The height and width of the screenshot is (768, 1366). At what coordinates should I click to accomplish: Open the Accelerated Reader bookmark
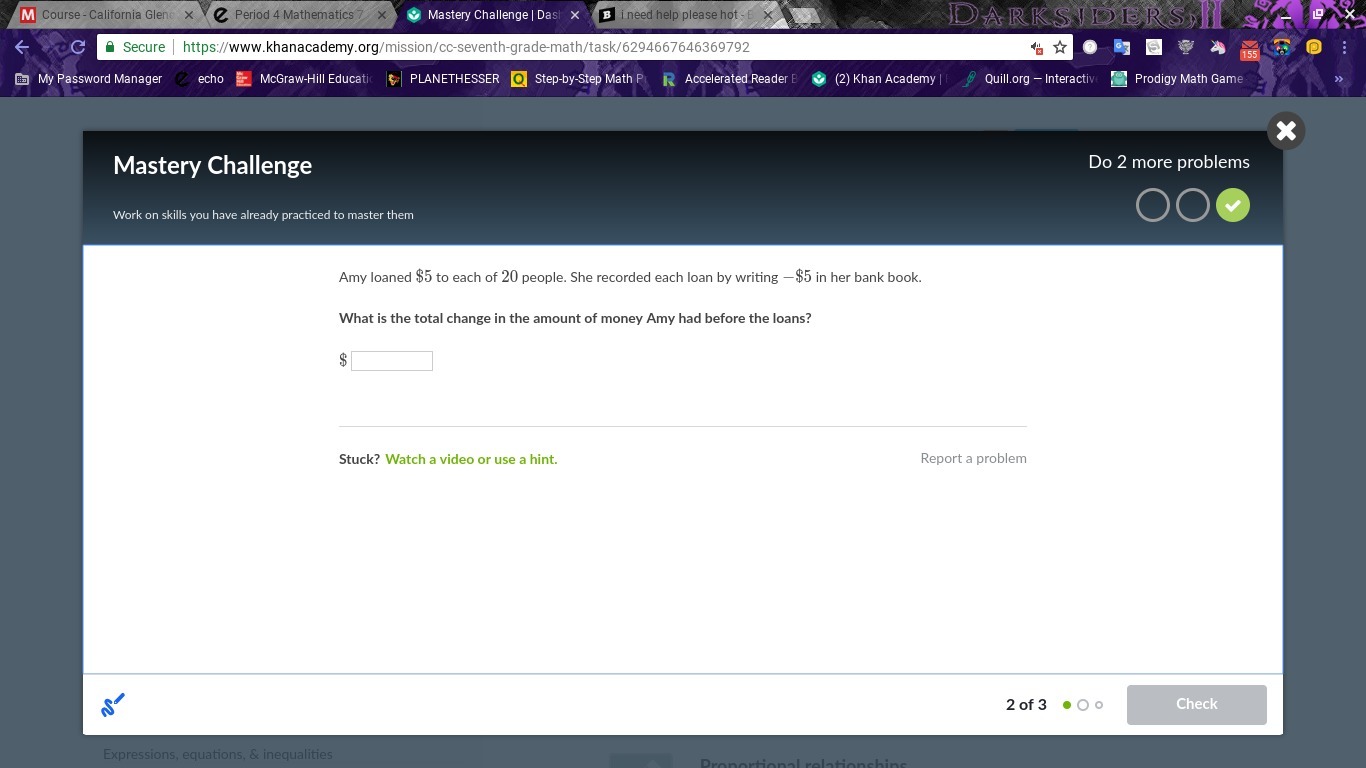coord(730,79)
